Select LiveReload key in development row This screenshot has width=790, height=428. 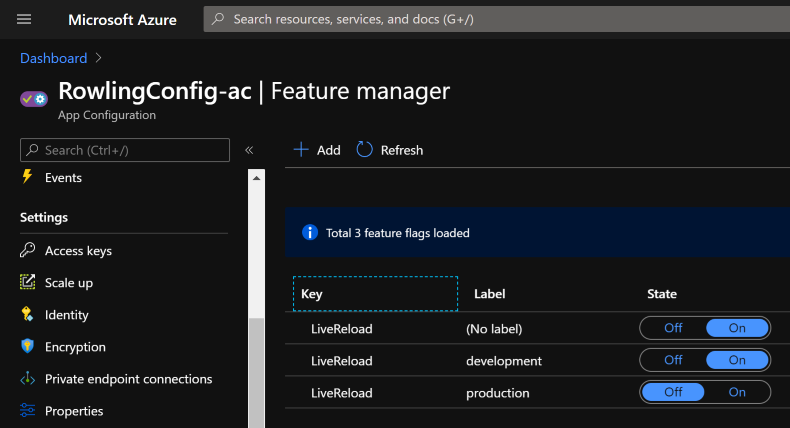click(342, 361)
